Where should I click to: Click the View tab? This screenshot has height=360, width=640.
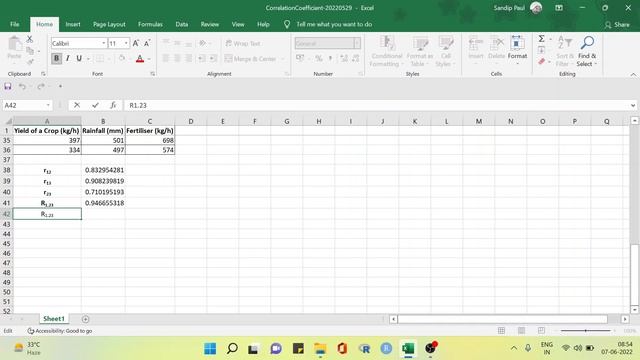point(238,24)
